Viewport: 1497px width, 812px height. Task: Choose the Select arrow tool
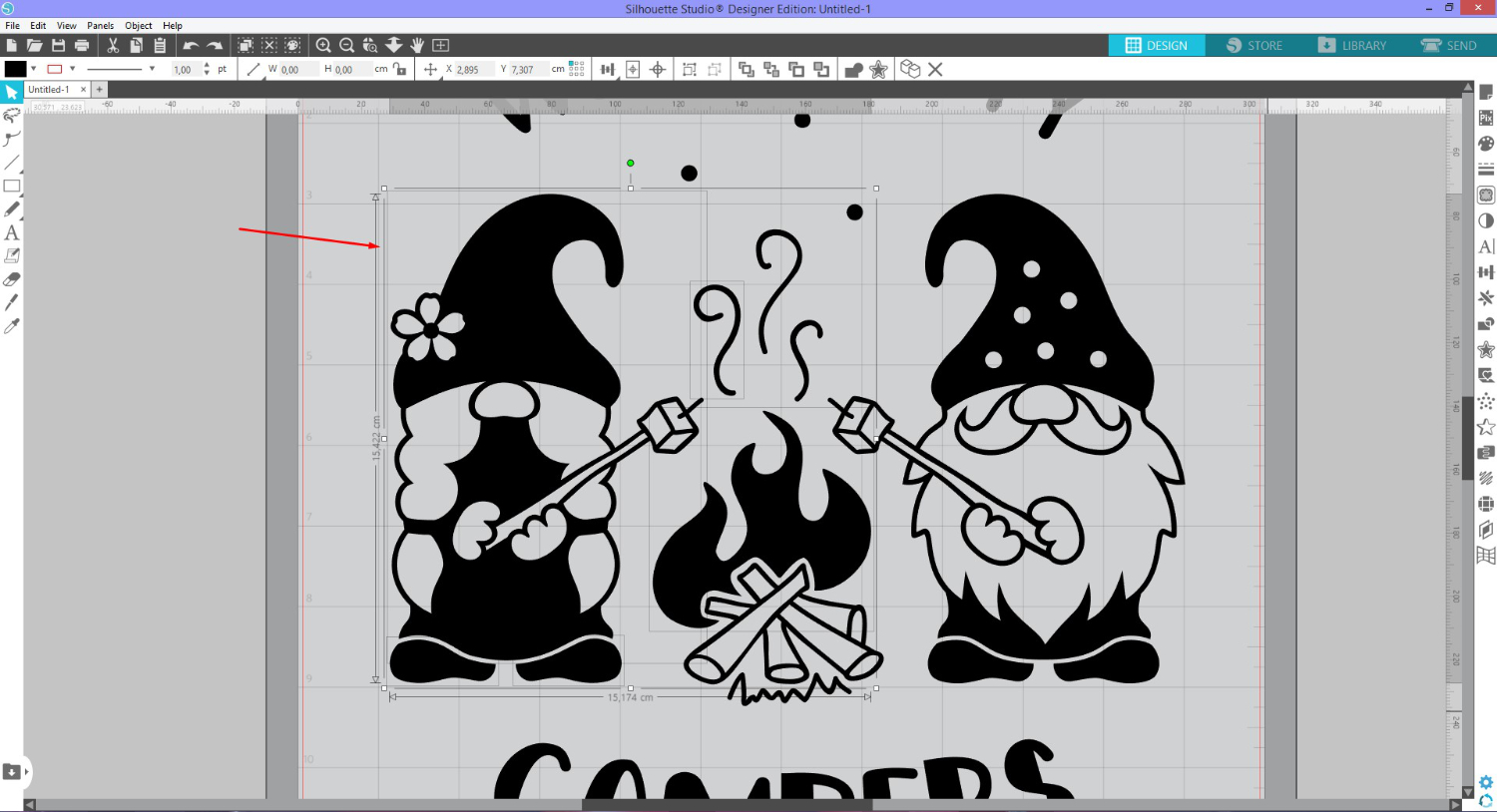point(11,92)
